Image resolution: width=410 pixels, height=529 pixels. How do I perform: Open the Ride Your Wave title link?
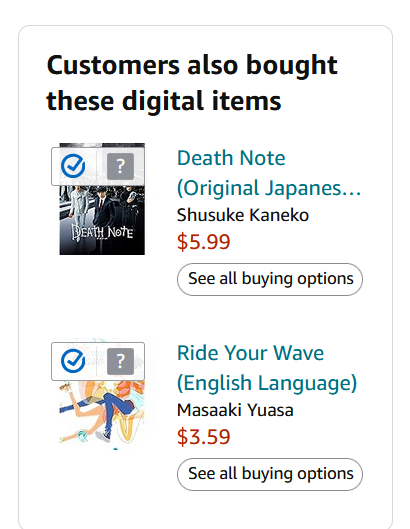(x=267, y=368)
